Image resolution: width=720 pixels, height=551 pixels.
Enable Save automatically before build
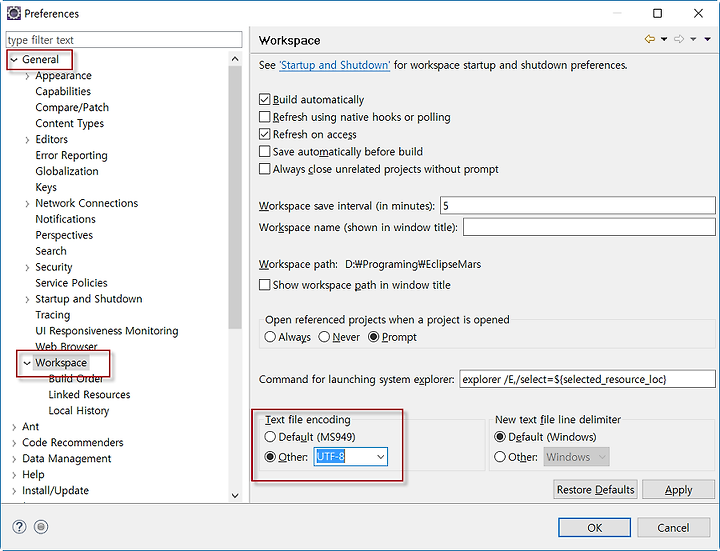point(264,152)
